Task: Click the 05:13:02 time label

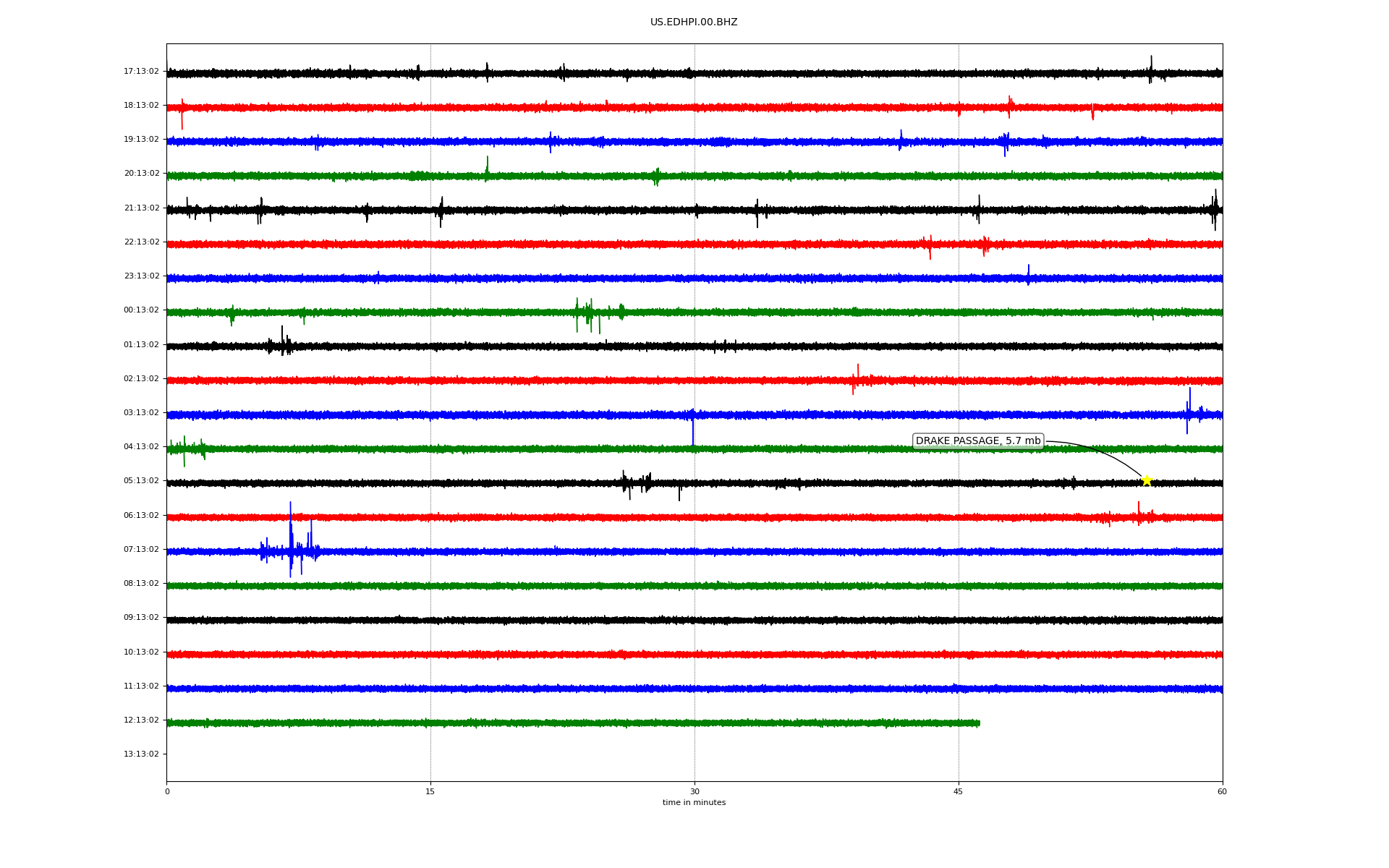Action: pyautogui.click(x=141, y=481)
